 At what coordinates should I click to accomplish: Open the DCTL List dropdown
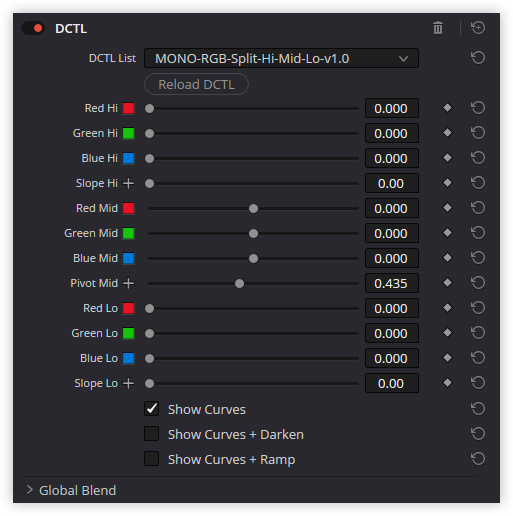coord(281,58)
